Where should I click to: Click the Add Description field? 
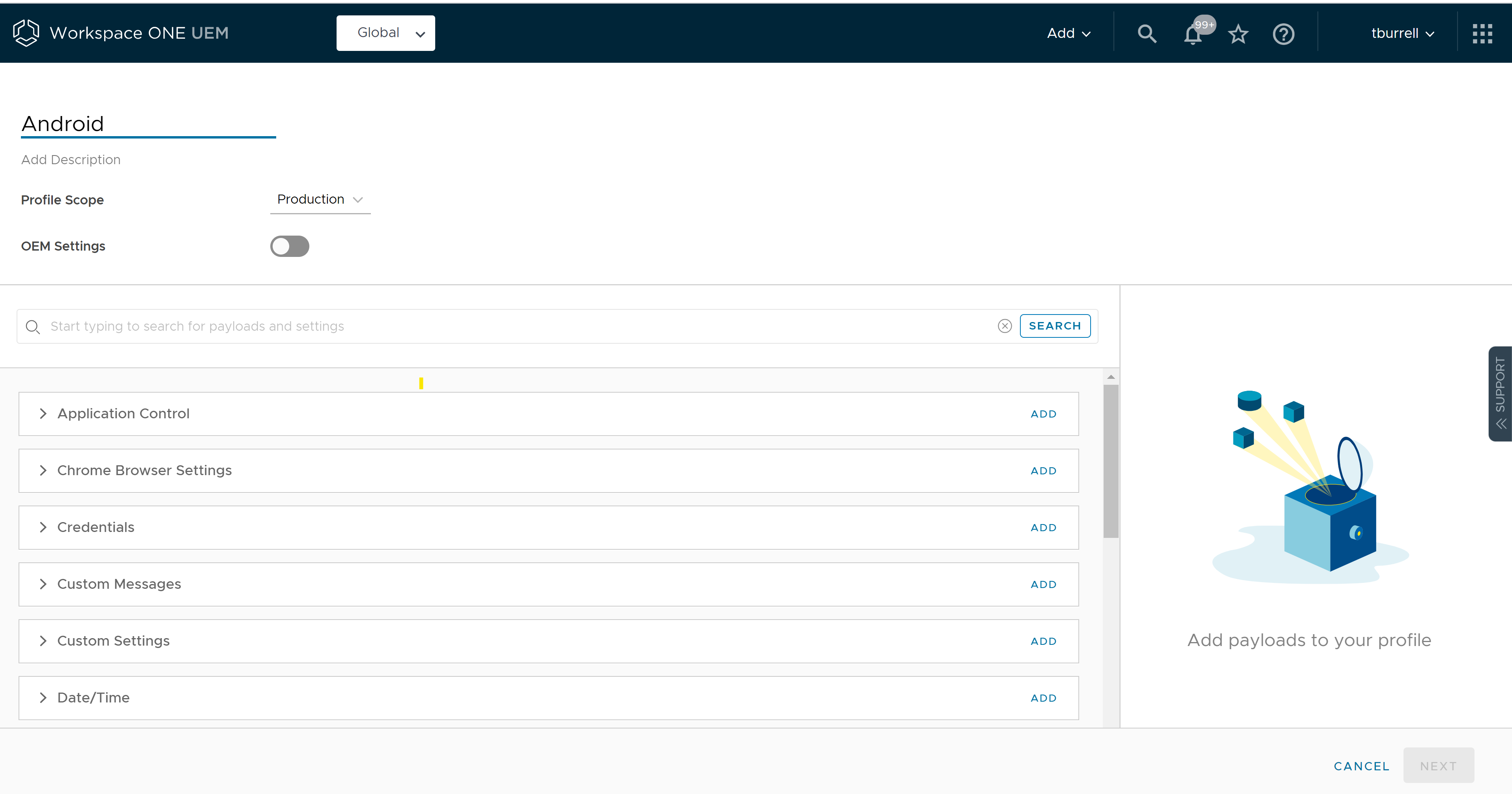[71, 159]
